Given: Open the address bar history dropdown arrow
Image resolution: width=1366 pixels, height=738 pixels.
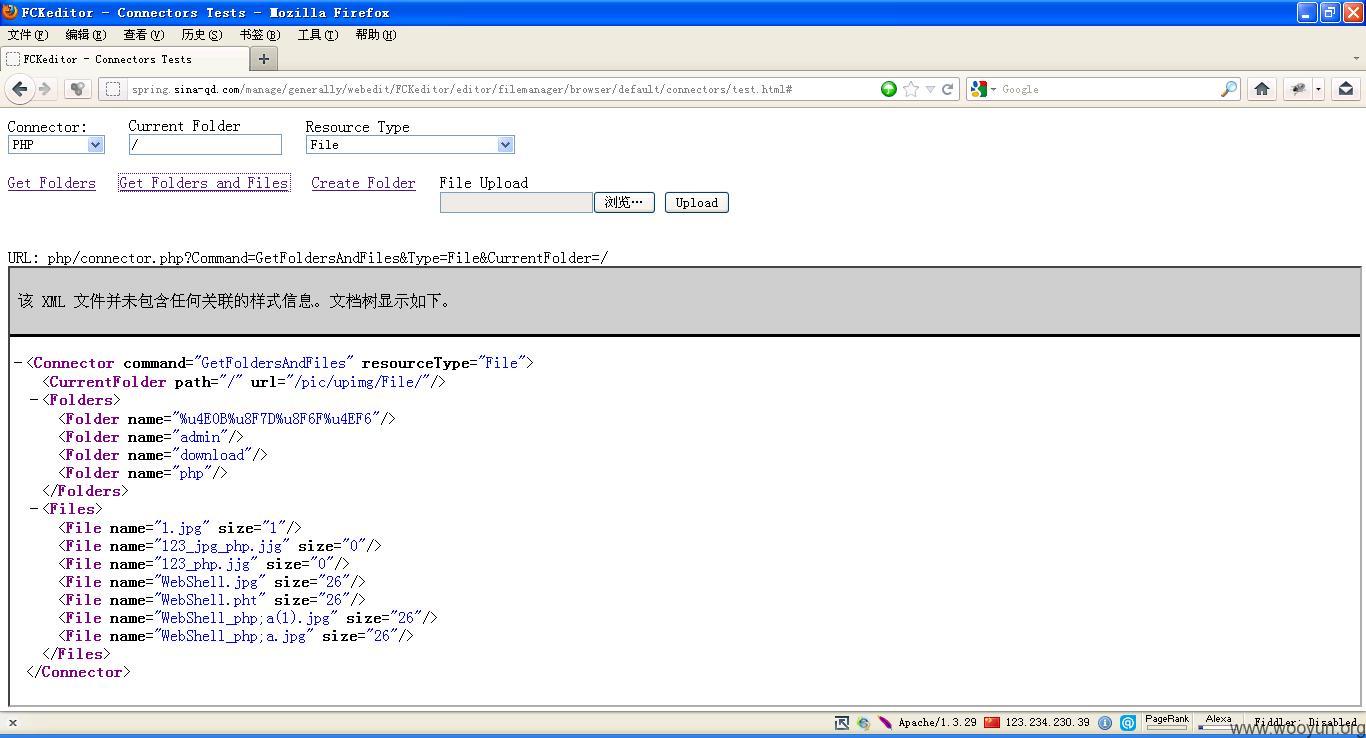Looking at the screenshot, I should click(x=930, y=89).
